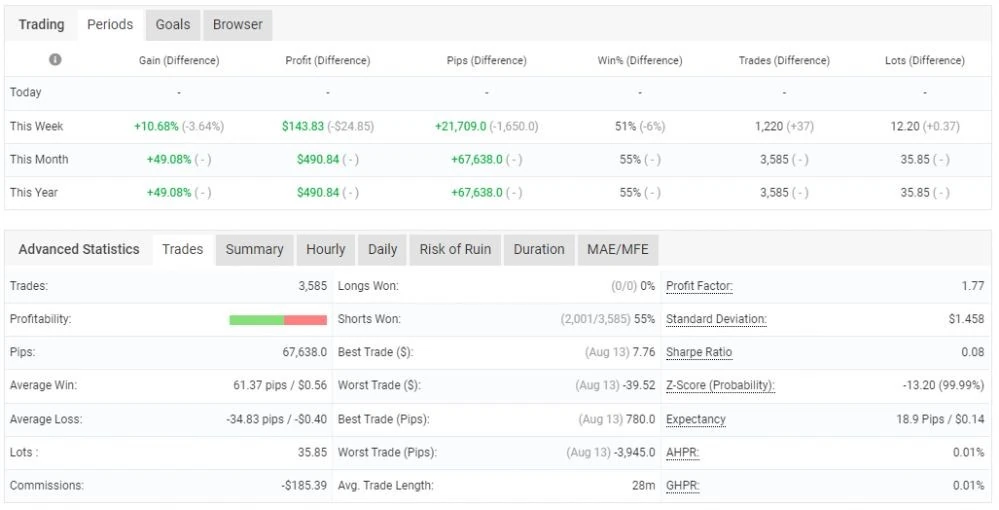Click the info icon in Periods header

[x=55, y=59]
